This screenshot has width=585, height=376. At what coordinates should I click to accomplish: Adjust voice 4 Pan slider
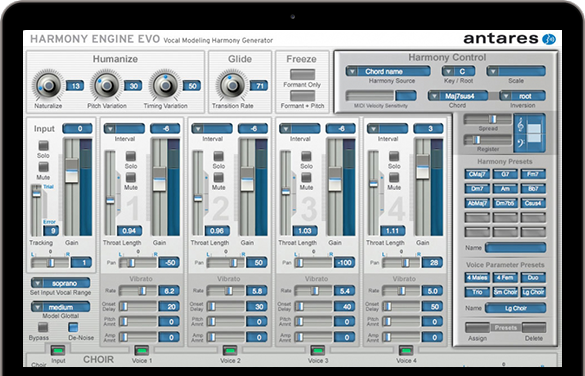pos(401,263)
